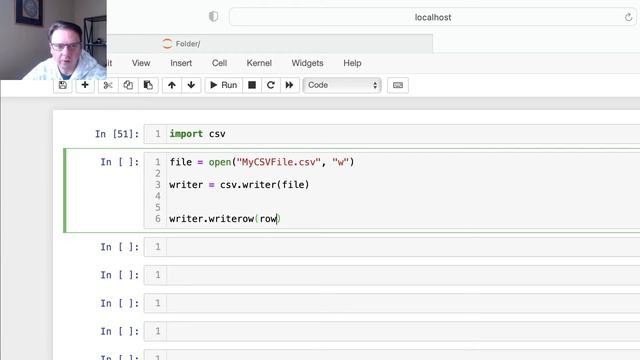The image size is (640, 360).
Task: Select the first empty cell below the active cell
Action: 392,247
